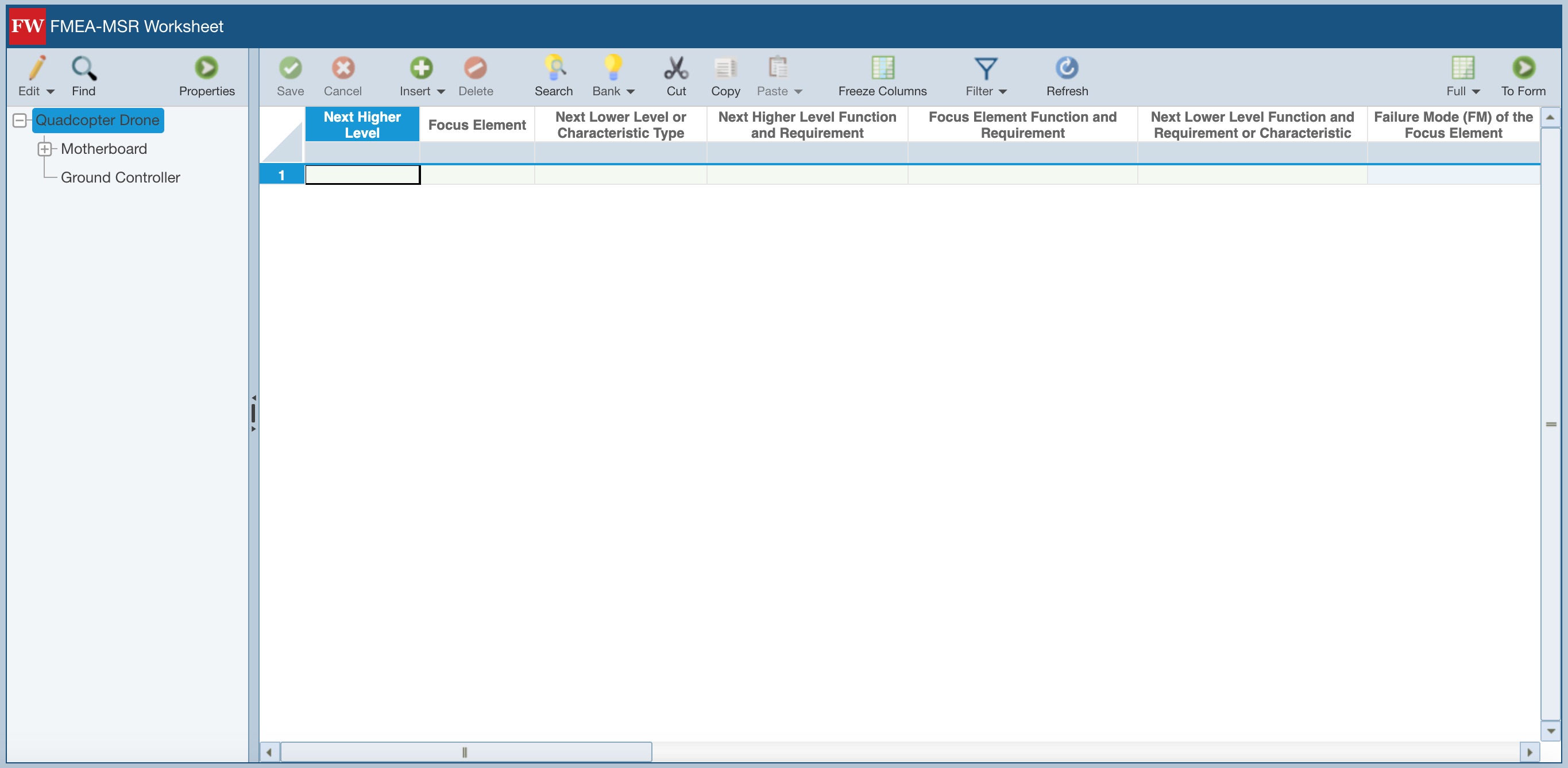Click the Next Higher Level column header

pyautogui.click(x=362, y=125)
